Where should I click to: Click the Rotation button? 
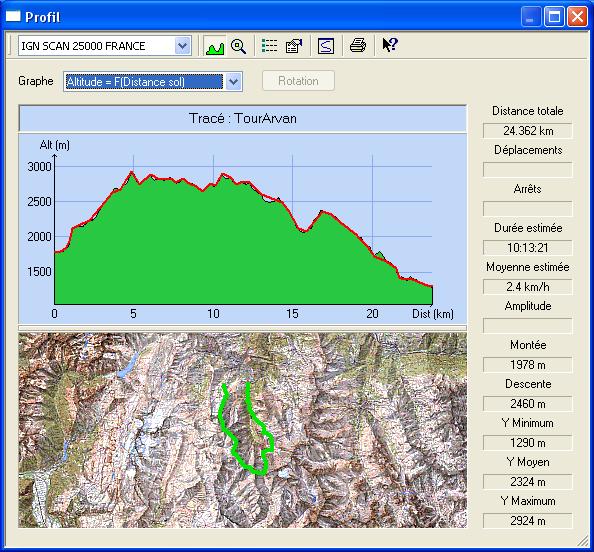tap(299, 81)
